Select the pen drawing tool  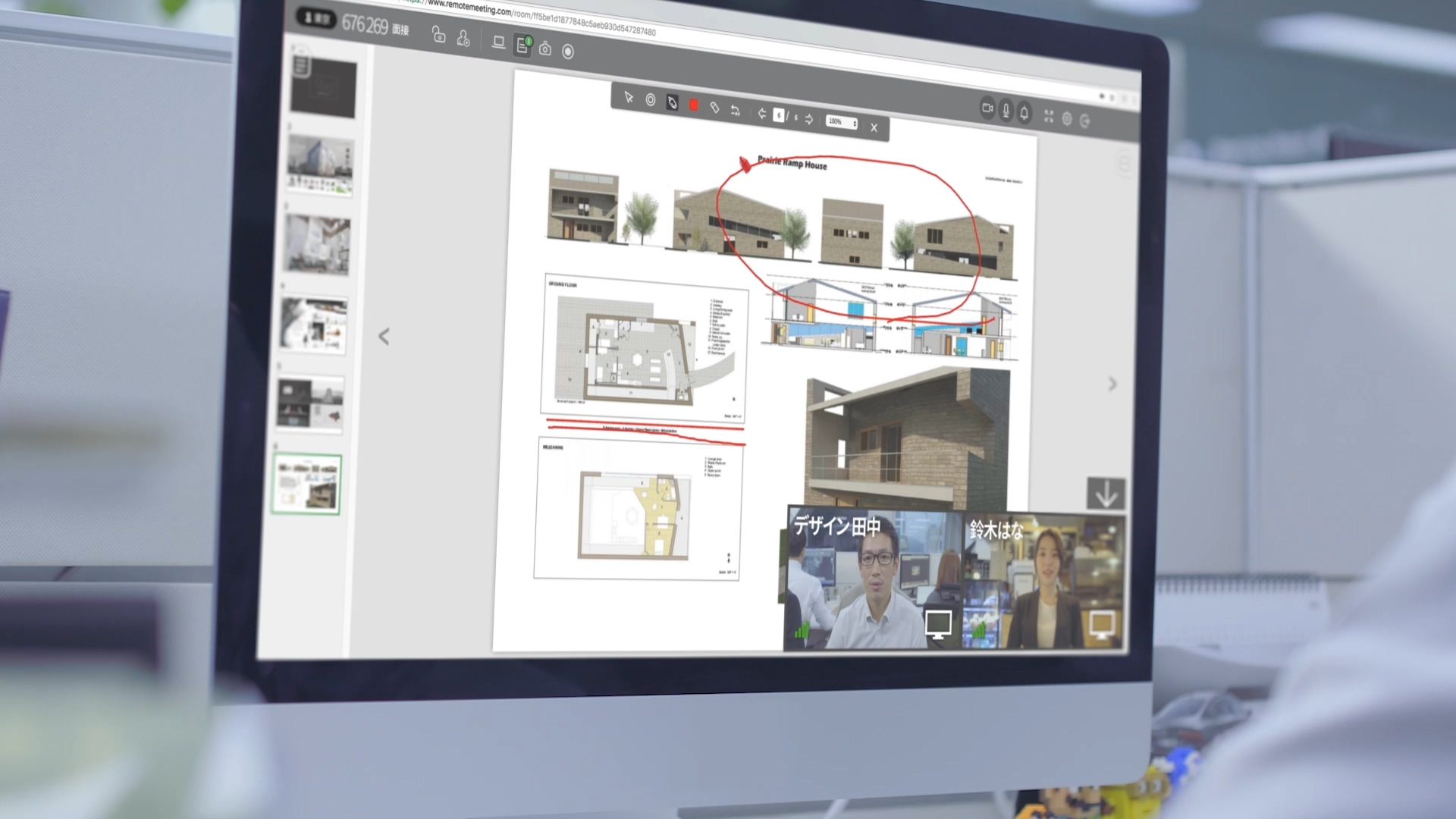[672, 102]
